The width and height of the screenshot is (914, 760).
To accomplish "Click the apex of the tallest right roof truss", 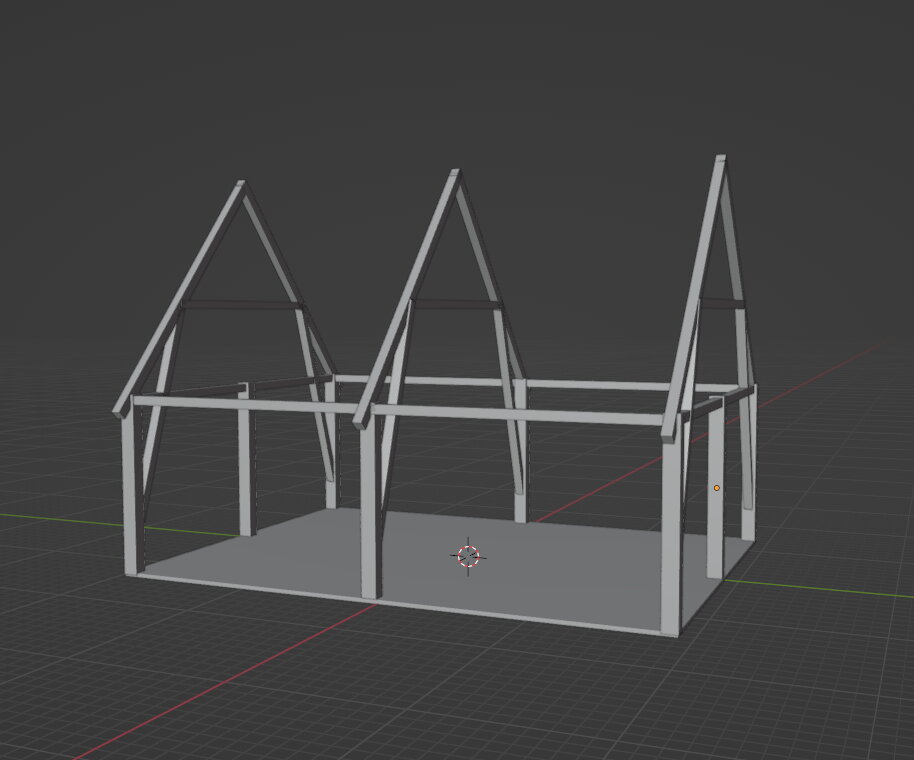I will pyautogui.click(x=720, y=159).
